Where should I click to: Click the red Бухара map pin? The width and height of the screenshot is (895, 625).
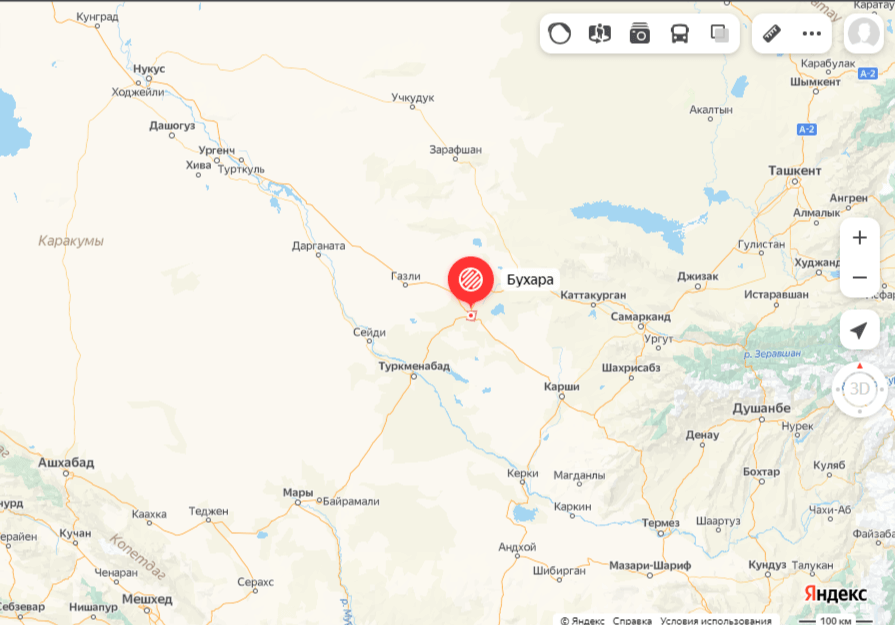tap(471, 281)
